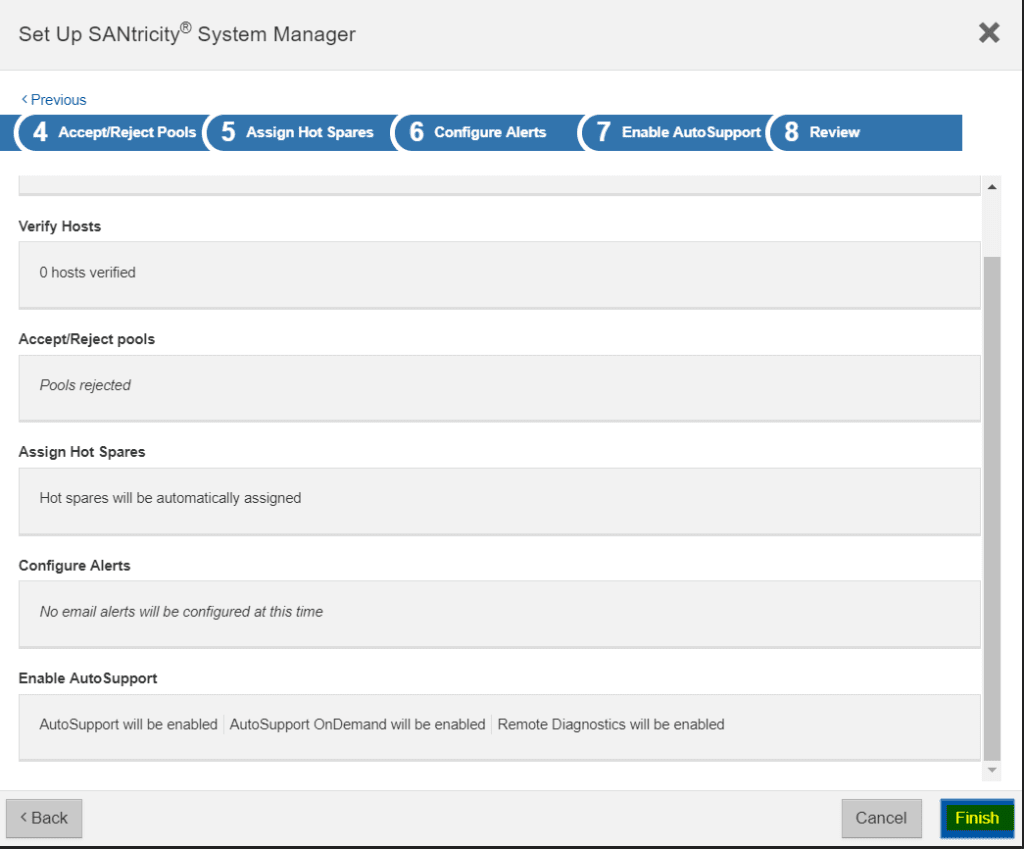The width and height of the screenshot is (1024, 849).
Task: Cancel the setup wizard
Action: 881,817
